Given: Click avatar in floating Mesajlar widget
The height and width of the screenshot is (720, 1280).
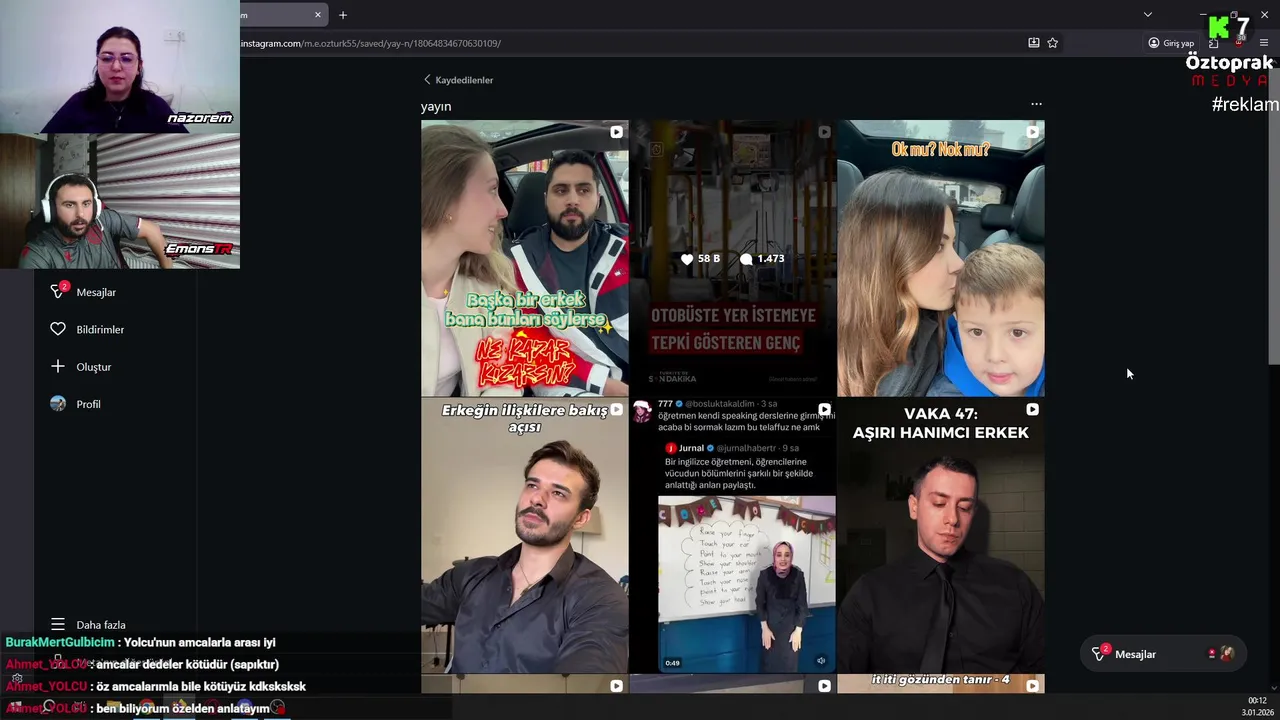Looking at the screenshot, I should 1227,654.
